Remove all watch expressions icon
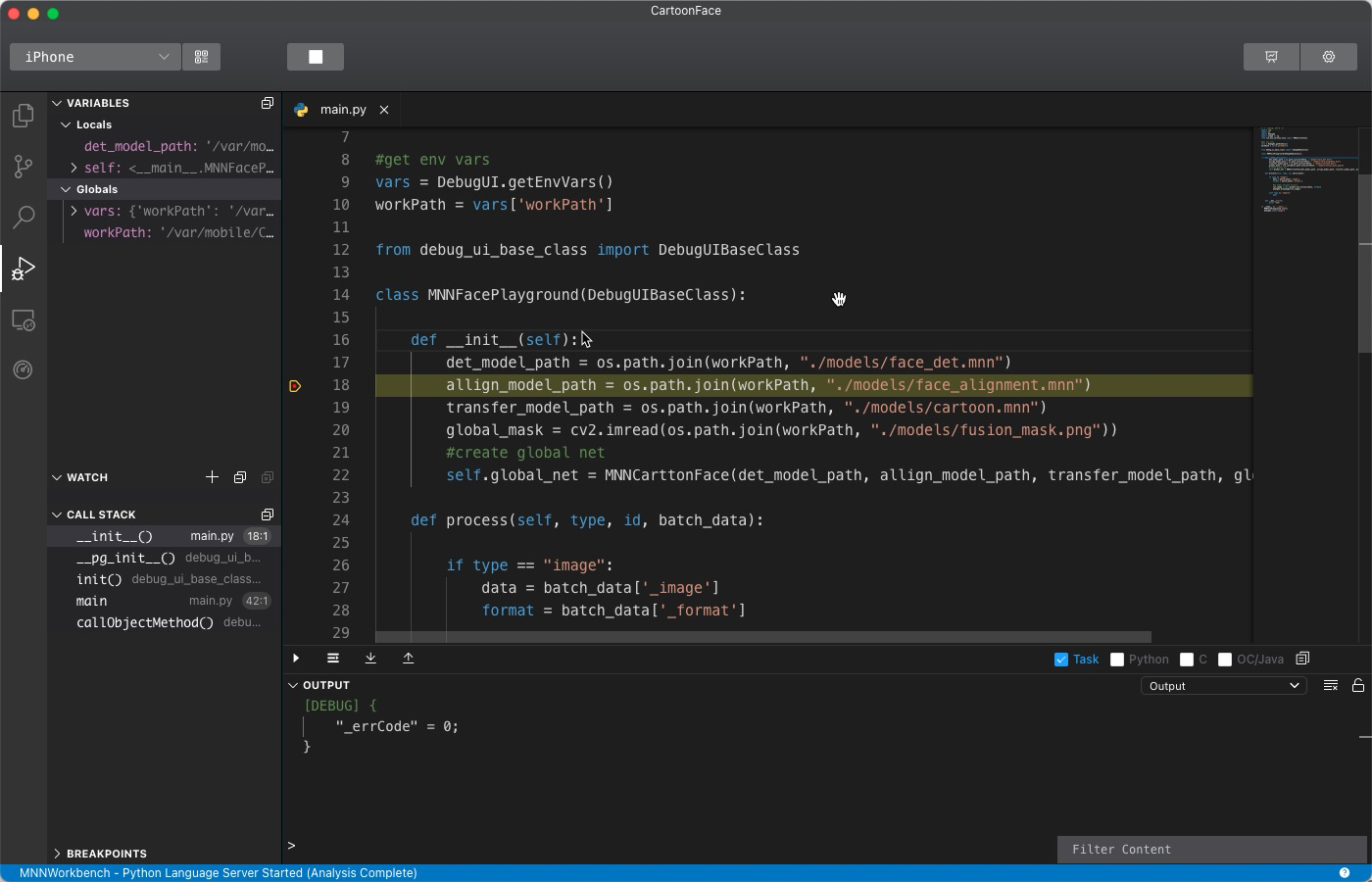The image size is (1372, 882). coord(267,477)
